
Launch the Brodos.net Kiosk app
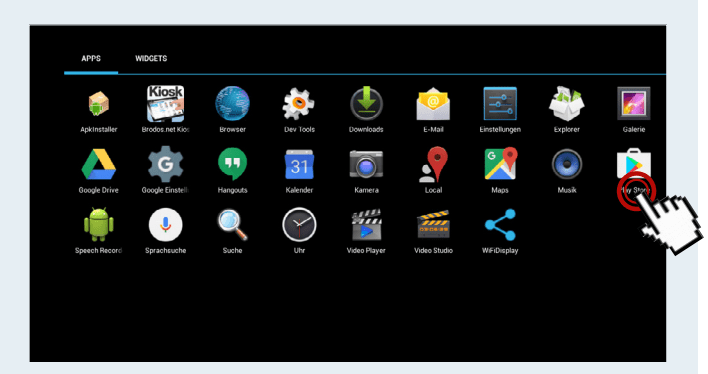[x=165, y=103]
